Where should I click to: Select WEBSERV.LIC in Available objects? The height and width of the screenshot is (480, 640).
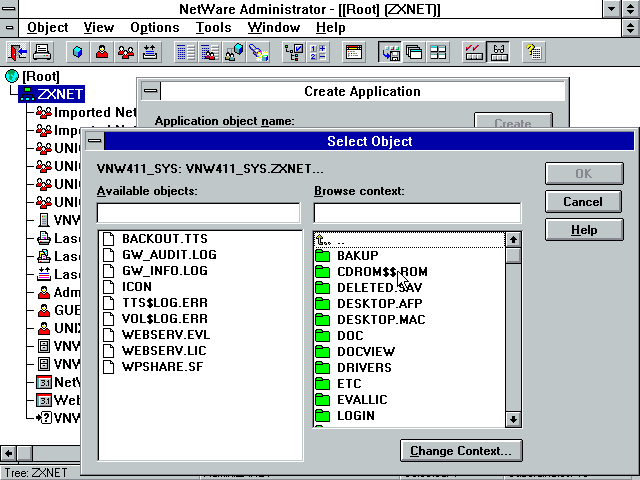click(x=164, y=351)
